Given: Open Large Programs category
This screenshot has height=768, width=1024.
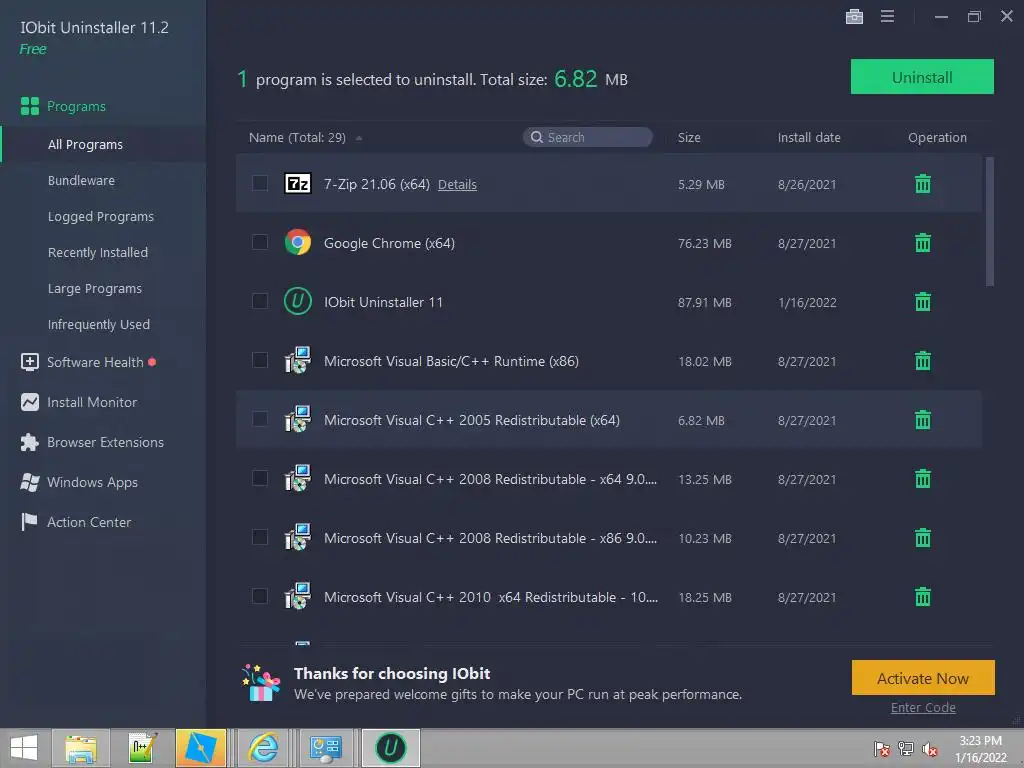Looking at the screenshot, I should [x=95, y=288].
